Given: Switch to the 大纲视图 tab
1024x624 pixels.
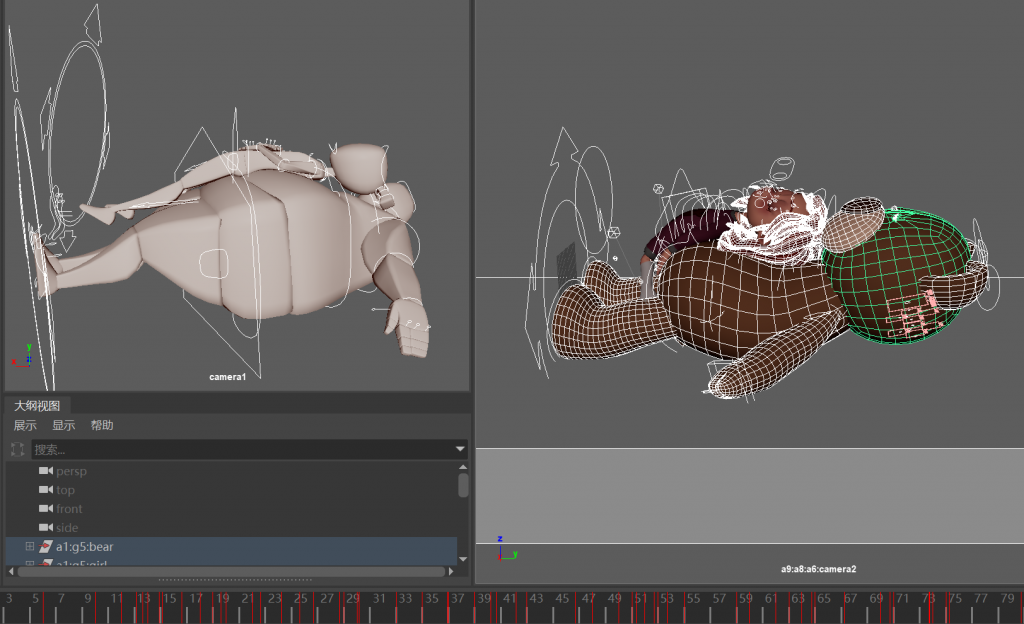Looking at the screenshot, I should (37, 405).
